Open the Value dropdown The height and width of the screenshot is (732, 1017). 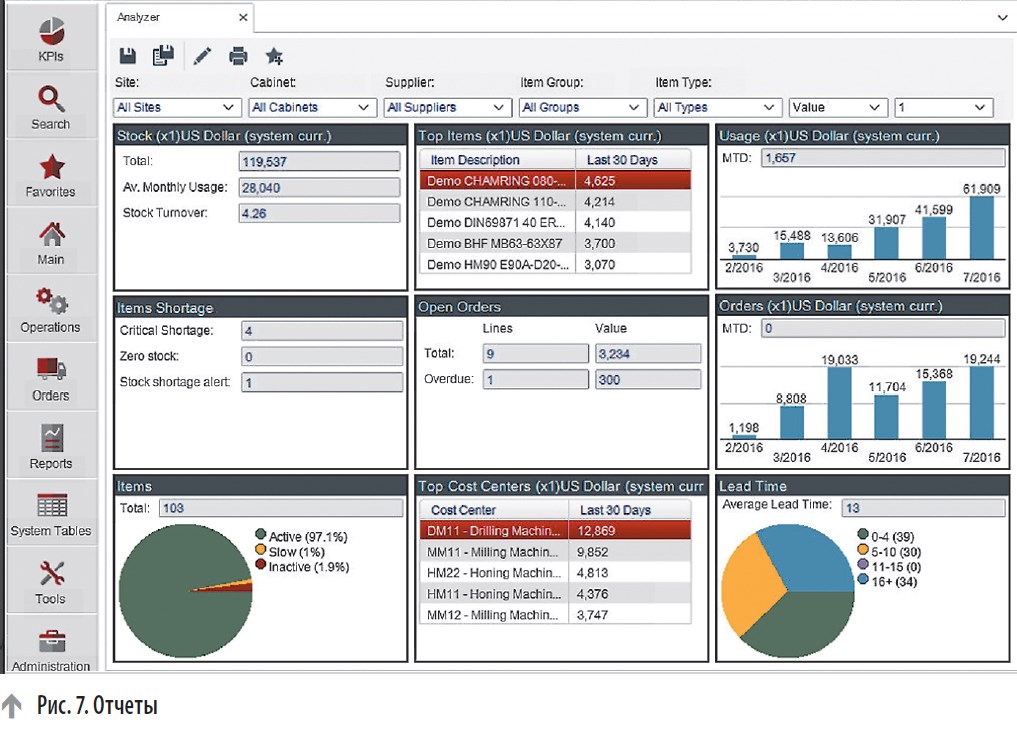pyautogui.click(x=838, y=107)
